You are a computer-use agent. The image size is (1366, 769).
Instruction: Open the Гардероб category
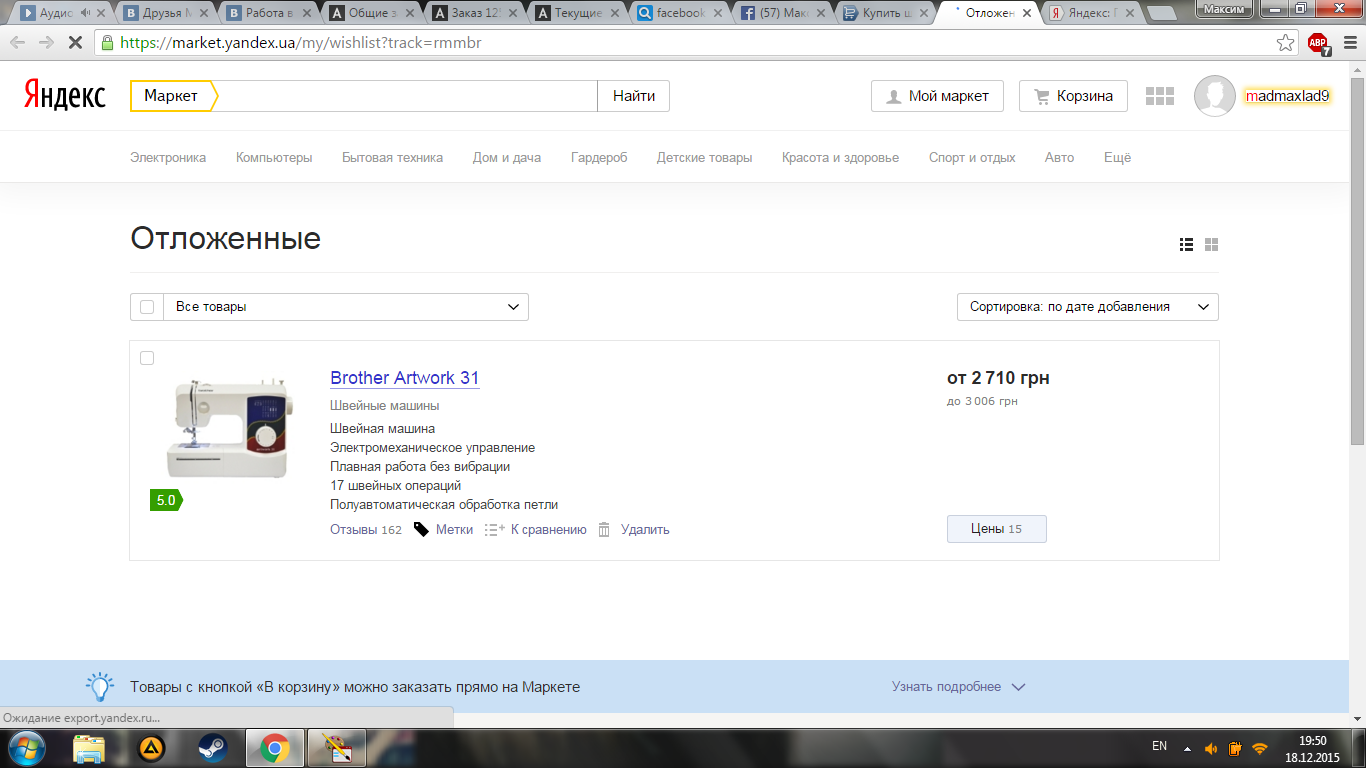(x=599, y=158)
